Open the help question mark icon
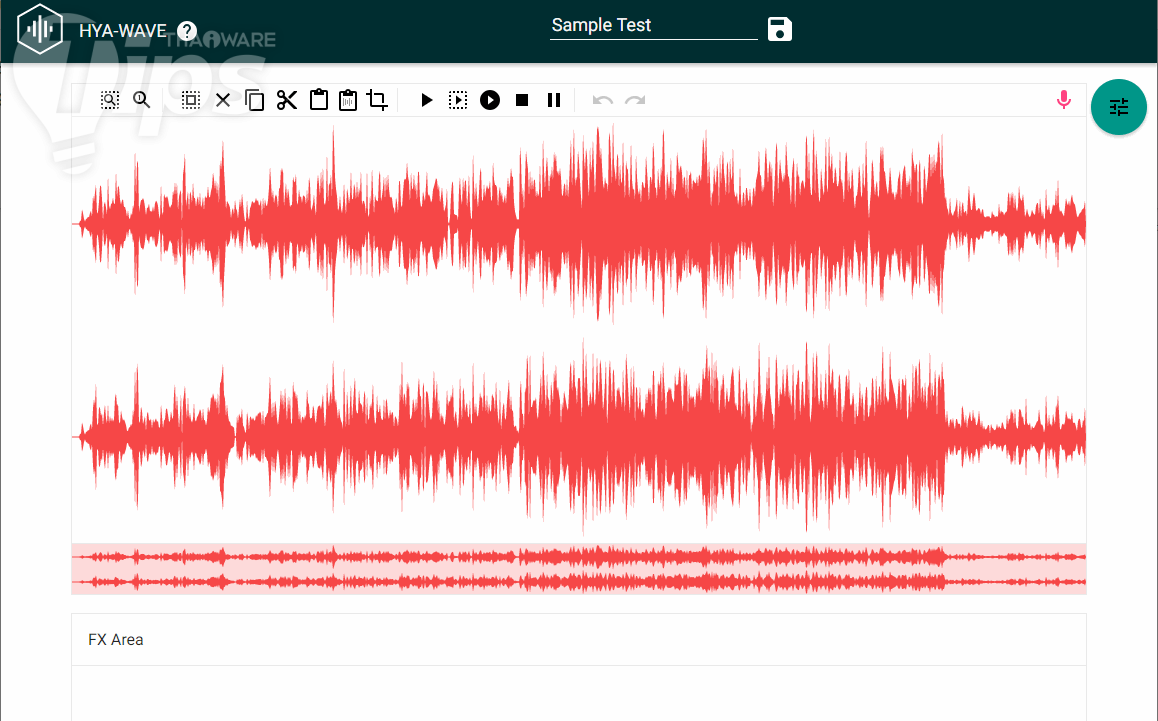This screenshot has height=721, width=1158. coord(187,30)
